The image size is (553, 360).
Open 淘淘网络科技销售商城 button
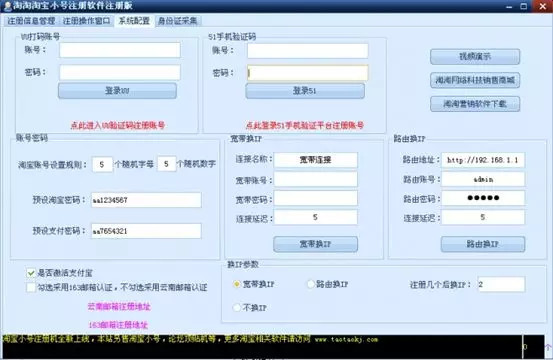click(475, 80)
